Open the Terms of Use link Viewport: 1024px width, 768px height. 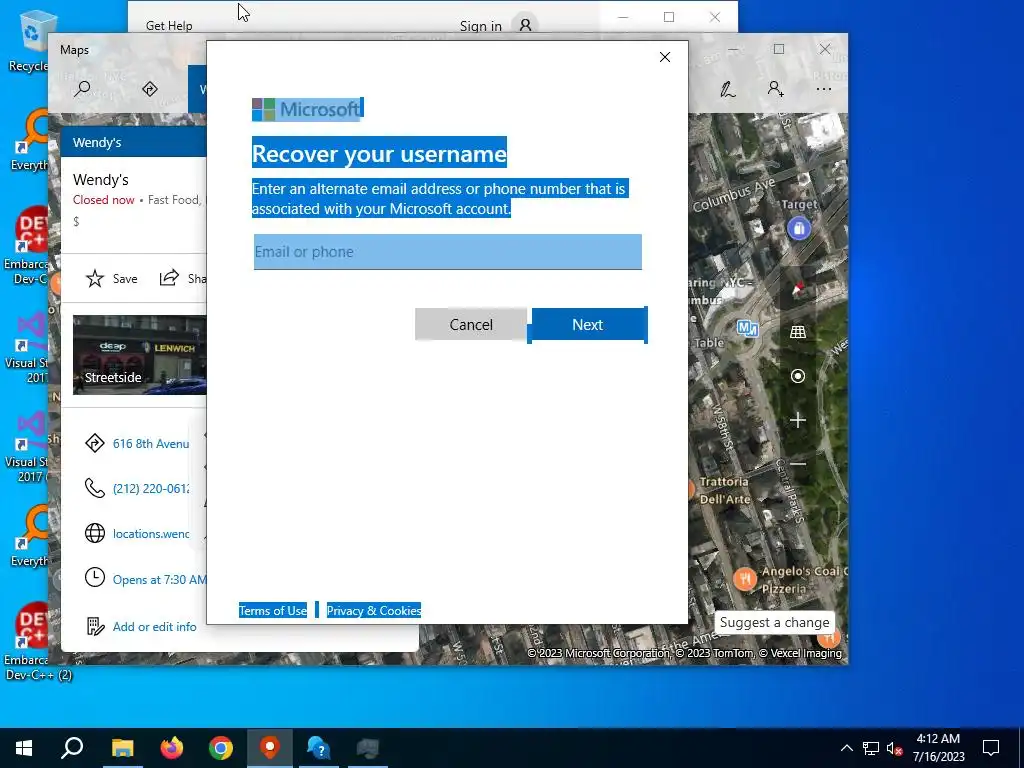pyautogui.click(x=272, y=611)
